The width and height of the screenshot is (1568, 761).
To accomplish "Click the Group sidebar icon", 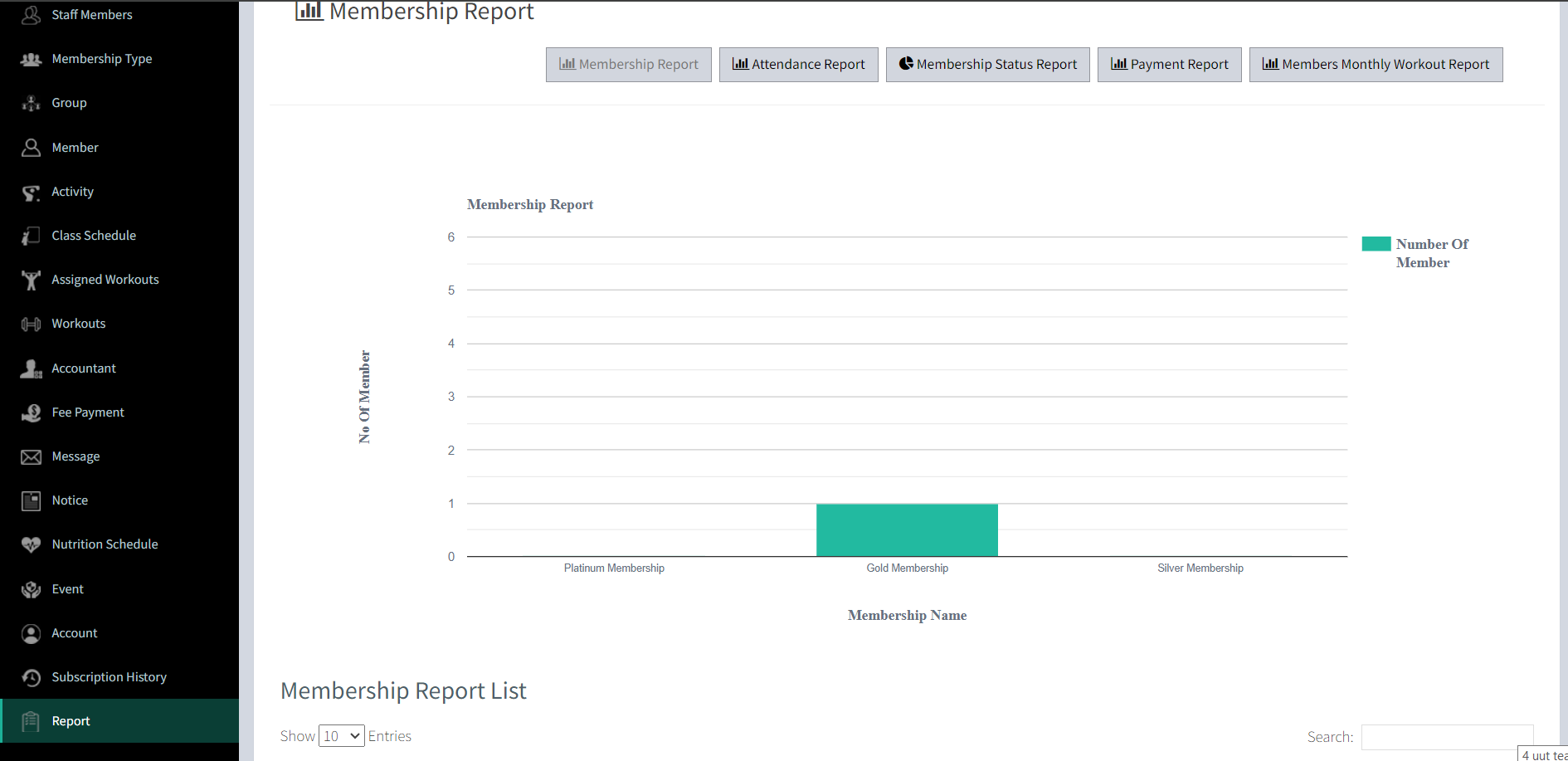I will [31, 103].
